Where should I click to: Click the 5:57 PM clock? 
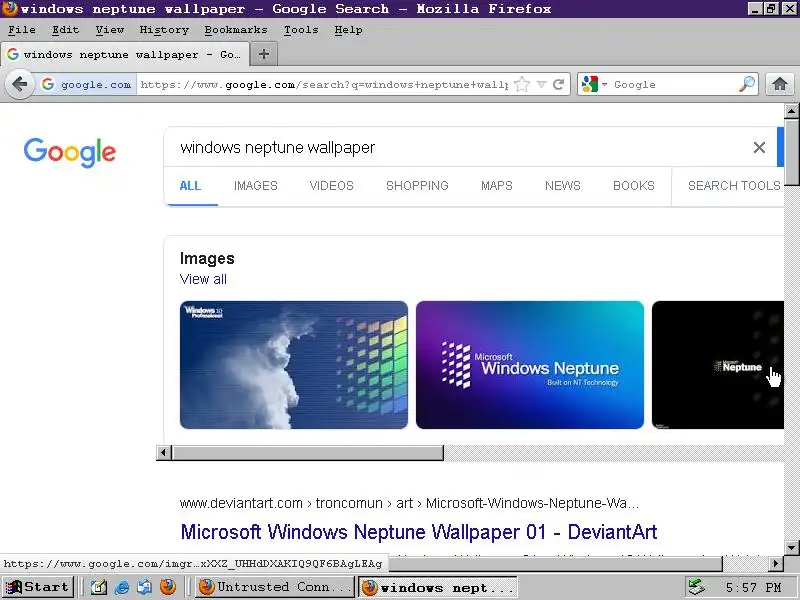tap(753, 587)
